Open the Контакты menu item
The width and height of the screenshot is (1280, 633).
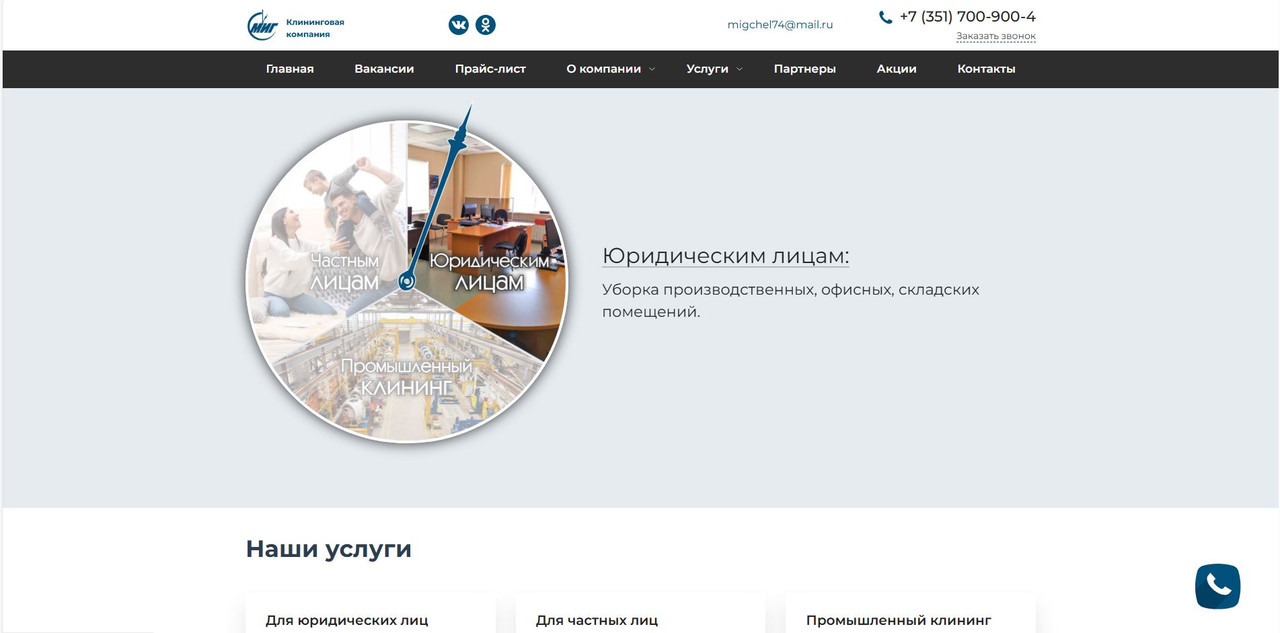(986, 69)
